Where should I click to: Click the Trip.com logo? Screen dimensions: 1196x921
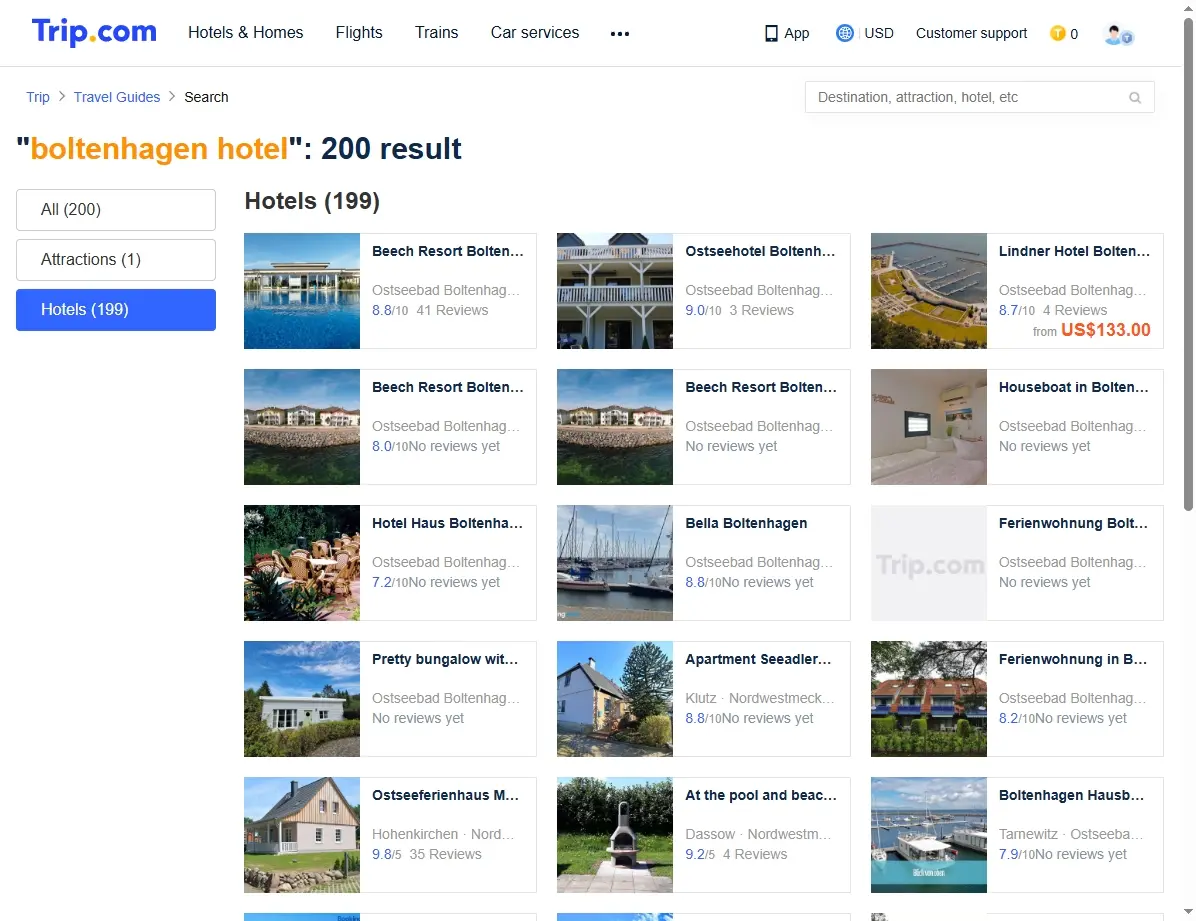pos(94,32)
